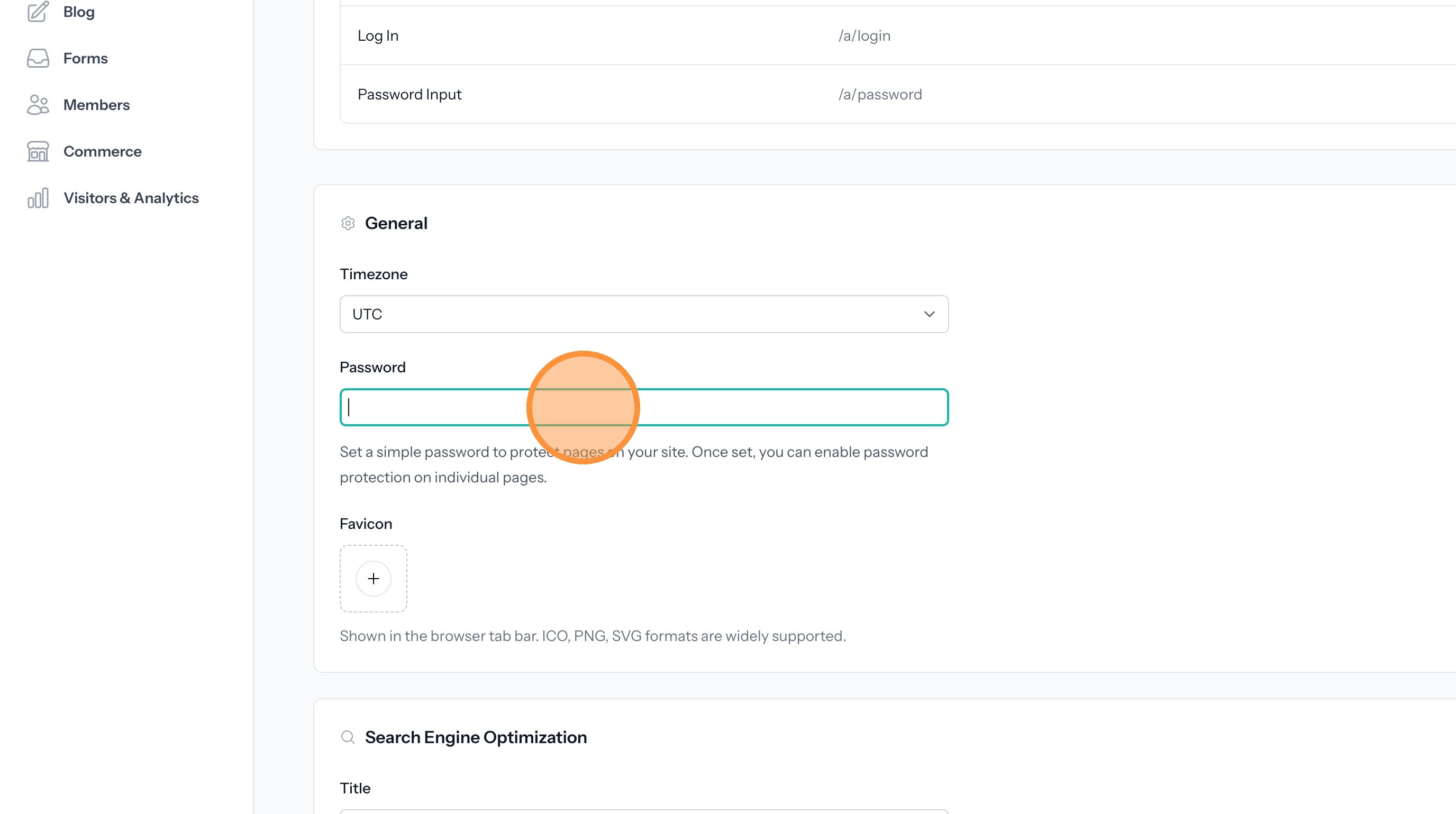The height and width of the screenshot is (814, 1456).
Task: Click the Visitors & Analytics bar chart icon
Action: point(38,198)
